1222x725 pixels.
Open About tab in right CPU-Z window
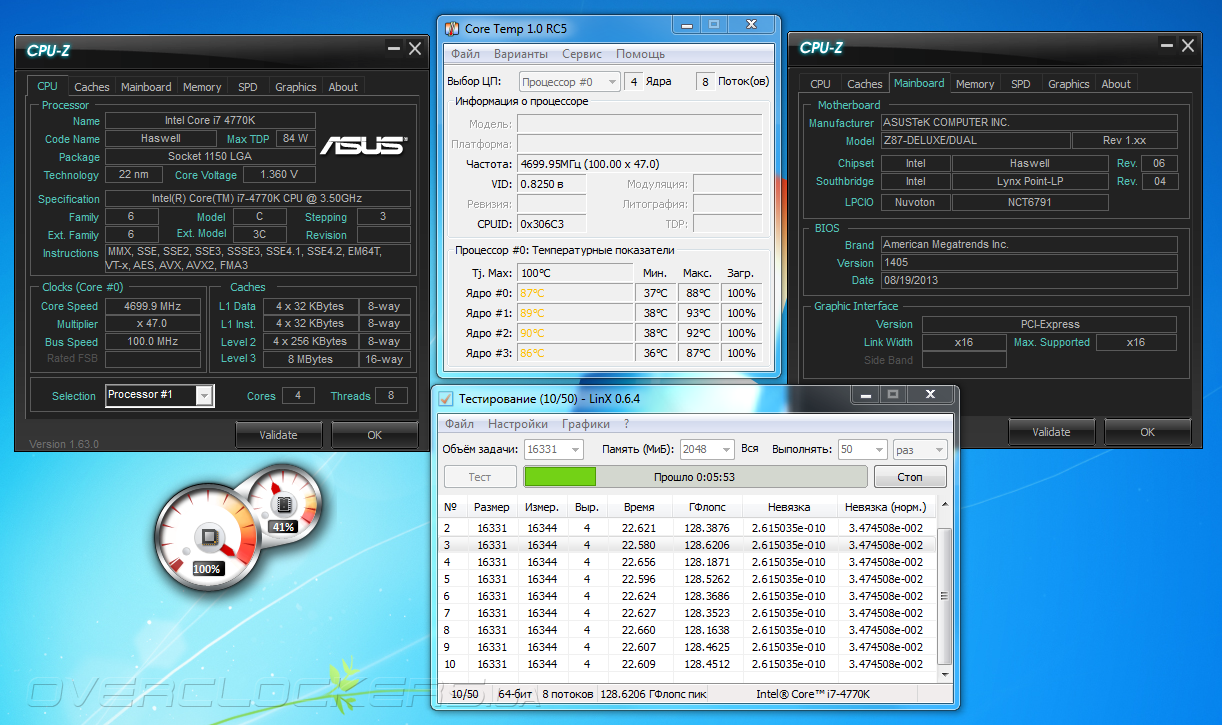point(1116,84)
